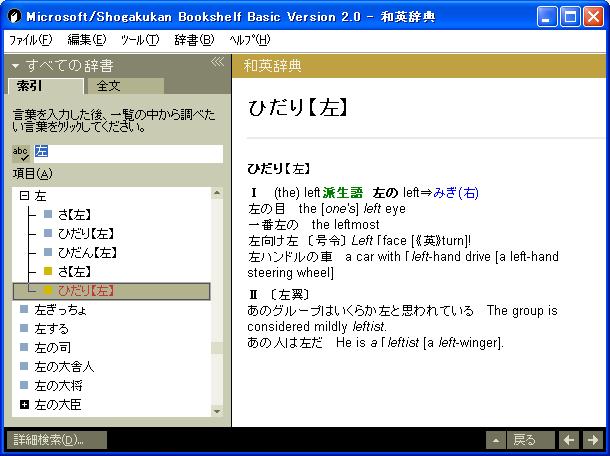Select the 左ぎっちょ entry
Image resolution: width=610 pixels, height=456 pixels.
pos(61,310)
